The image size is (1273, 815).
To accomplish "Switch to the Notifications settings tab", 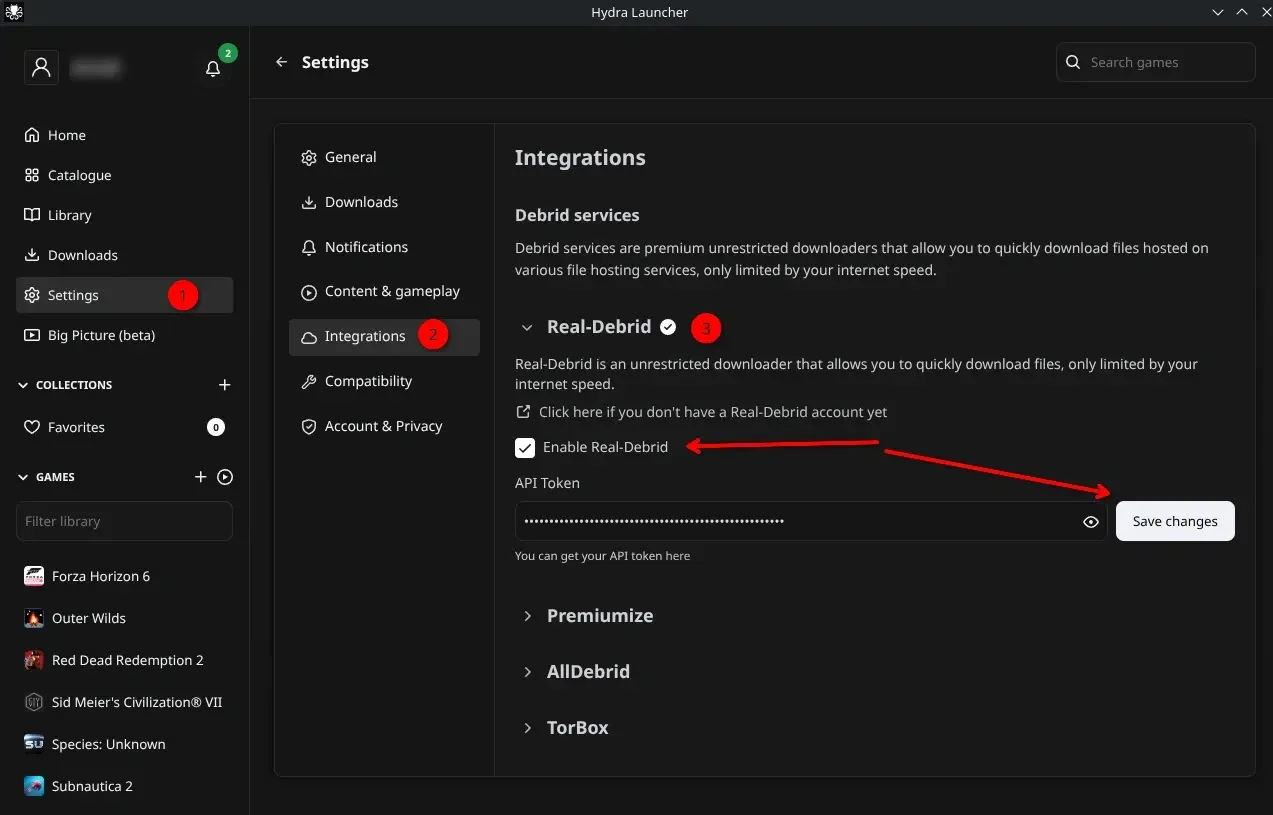I will pyautogui.click(x=384, y=247).
